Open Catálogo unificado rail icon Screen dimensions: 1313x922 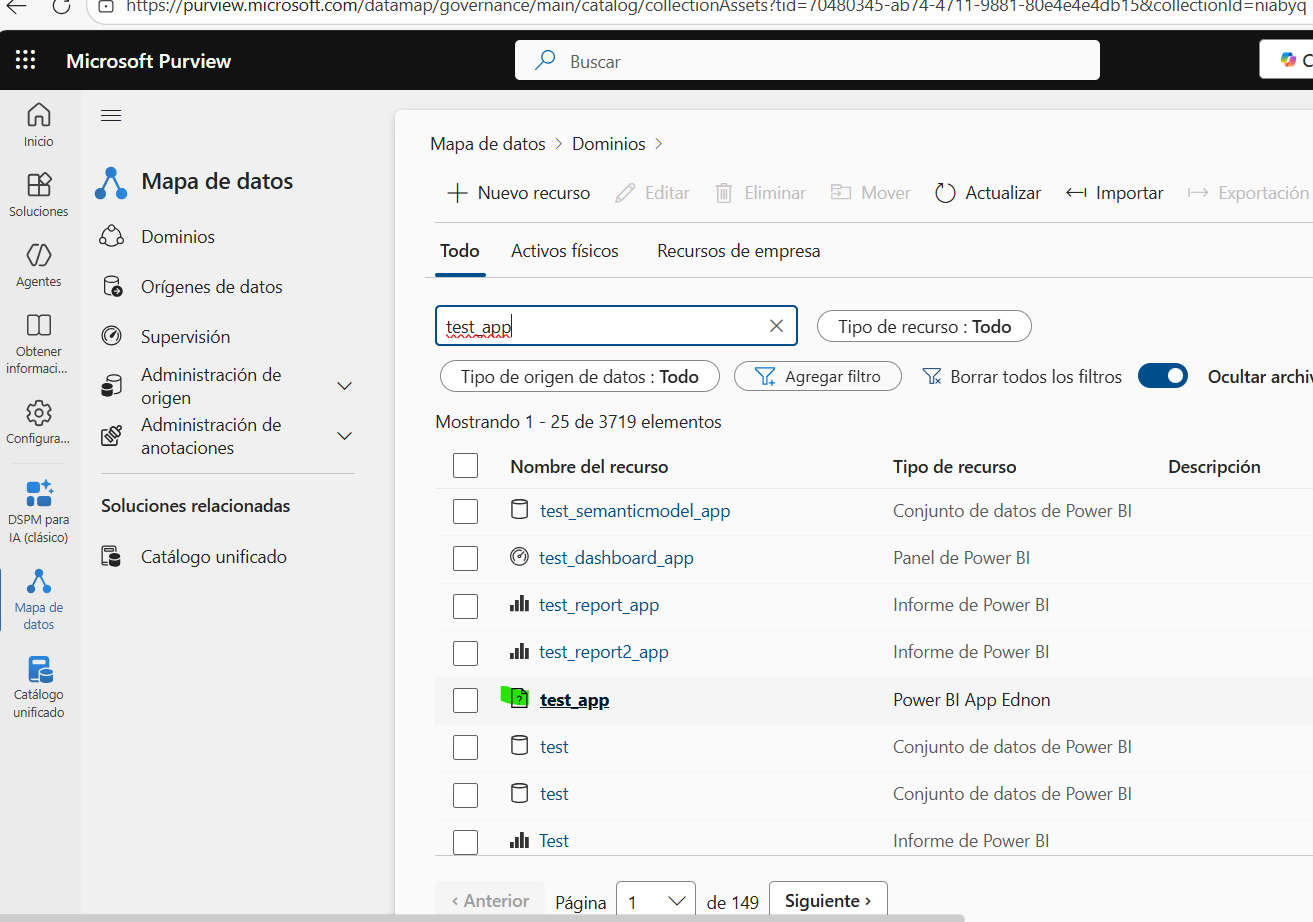(x=39, y=669)
